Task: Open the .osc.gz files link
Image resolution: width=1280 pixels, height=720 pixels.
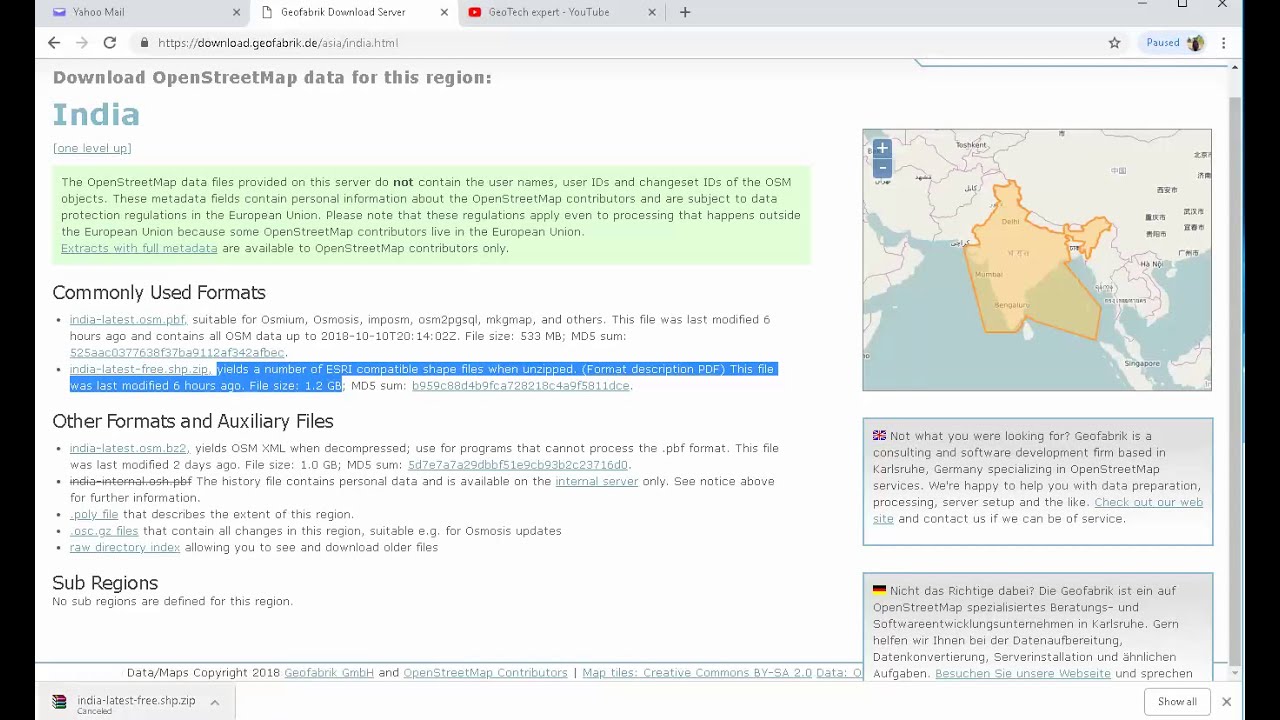Action: (104, 532)
